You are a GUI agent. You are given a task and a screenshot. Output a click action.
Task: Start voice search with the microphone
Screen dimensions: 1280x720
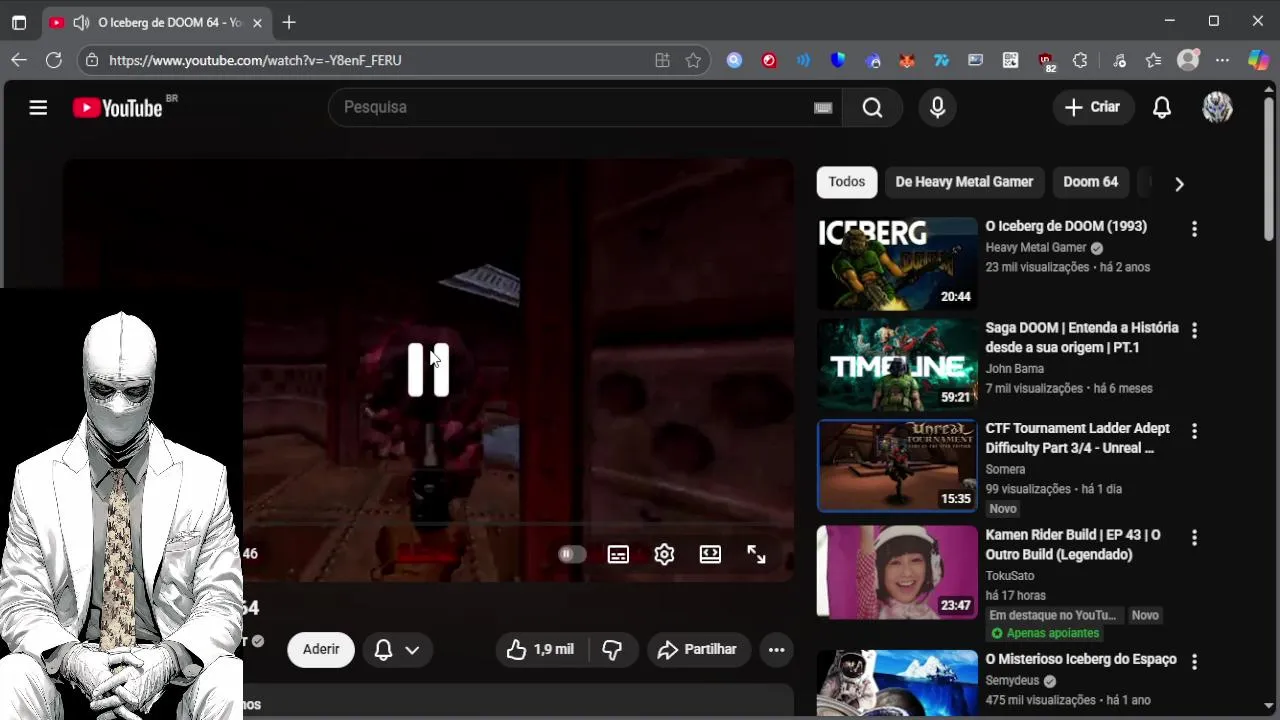(x=937, y=107)
